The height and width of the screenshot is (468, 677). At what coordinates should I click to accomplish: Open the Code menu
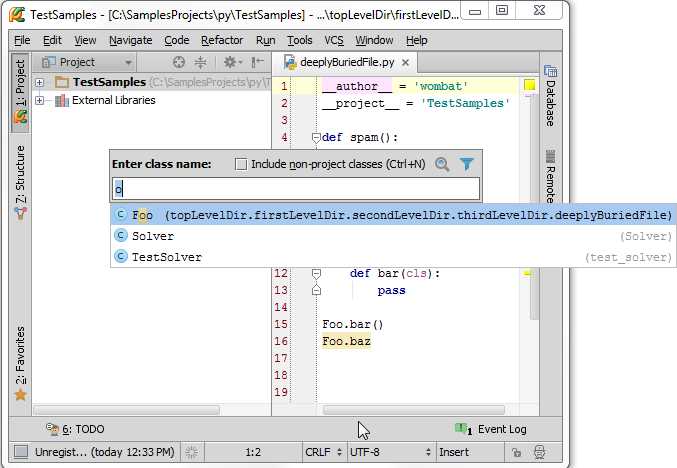[x=177, y=41]
